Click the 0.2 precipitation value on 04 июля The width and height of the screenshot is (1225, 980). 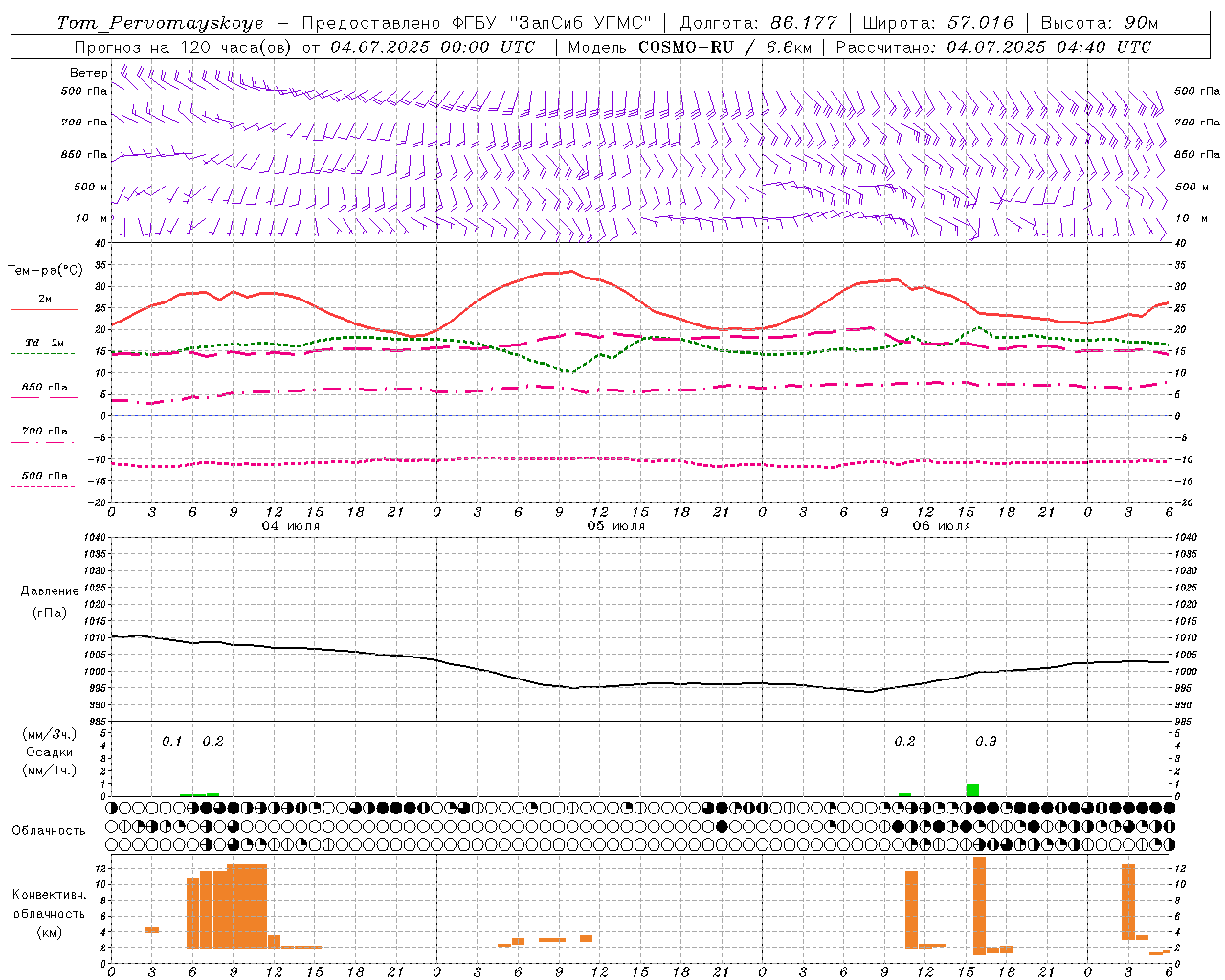coord(212,742)
